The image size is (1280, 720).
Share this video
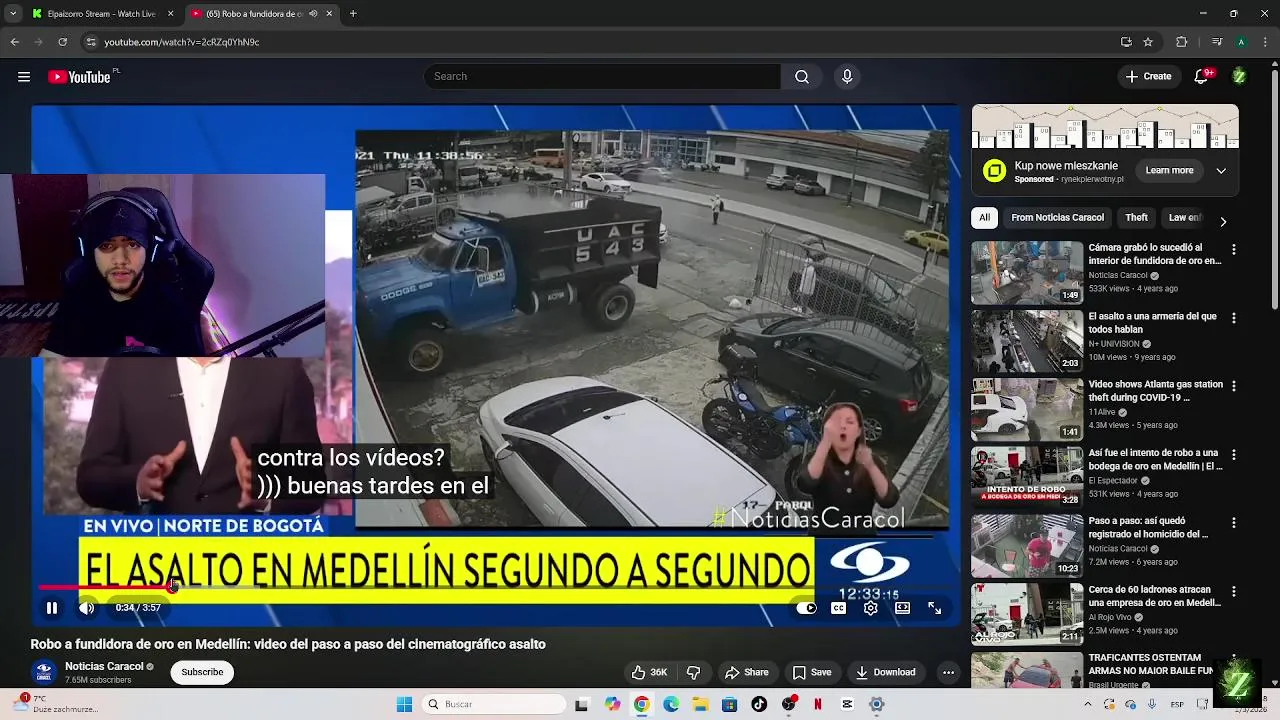point(747,672)
